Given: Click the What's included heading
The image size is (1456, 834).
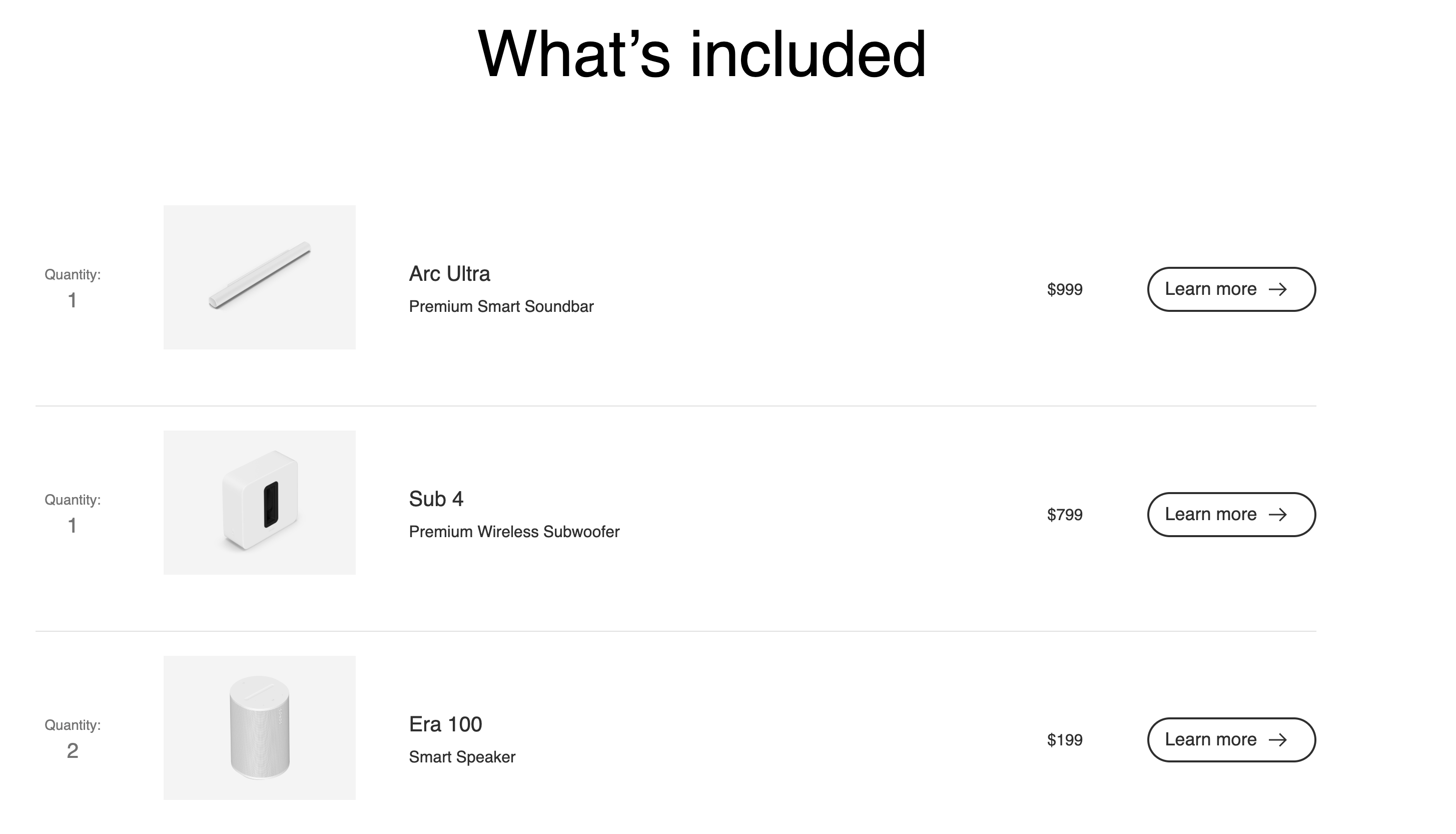Looking at the screenshot, I should tap(701, 54).
